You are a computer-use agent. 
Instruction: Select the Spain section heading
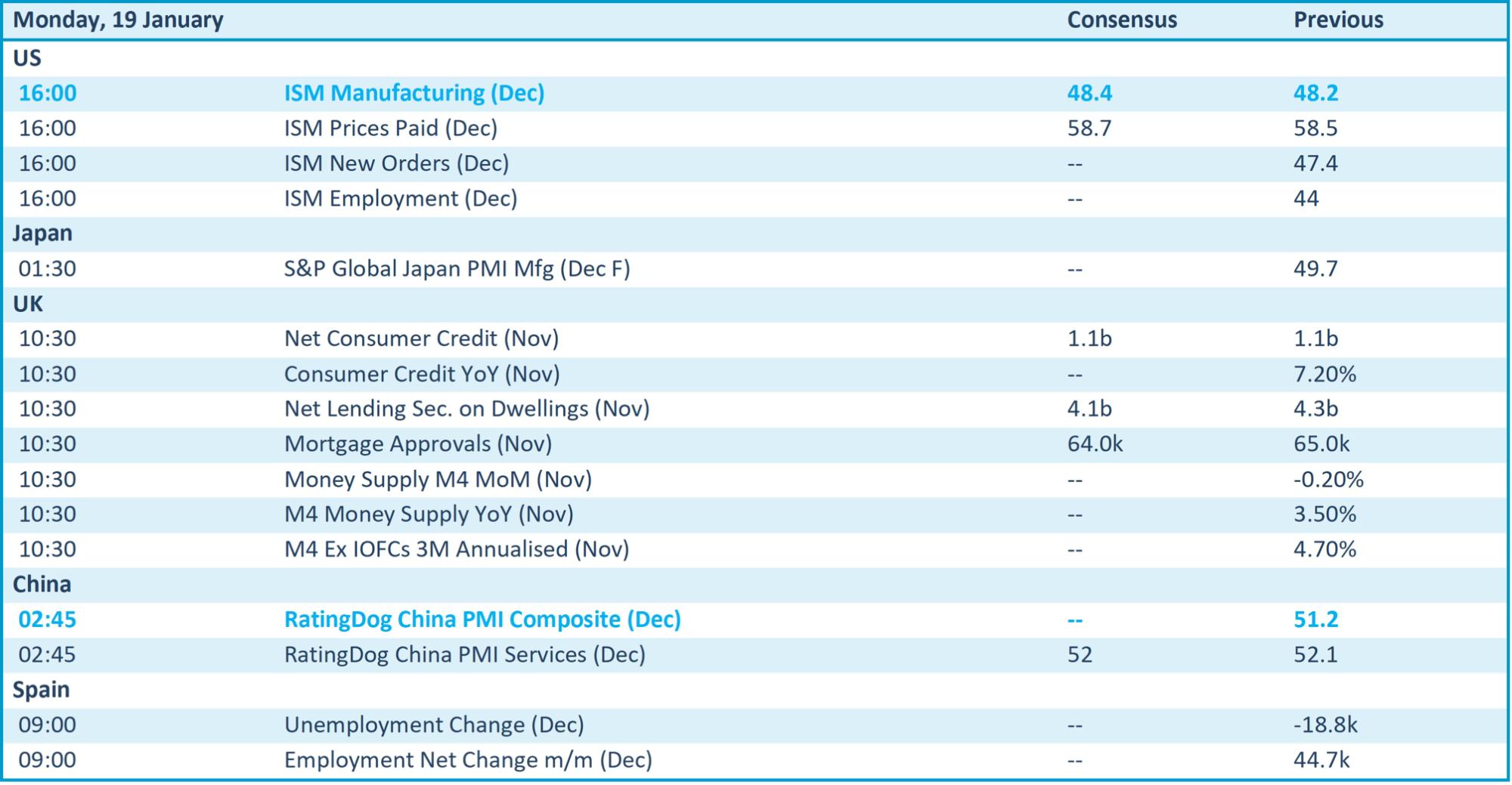pos(41,690)
